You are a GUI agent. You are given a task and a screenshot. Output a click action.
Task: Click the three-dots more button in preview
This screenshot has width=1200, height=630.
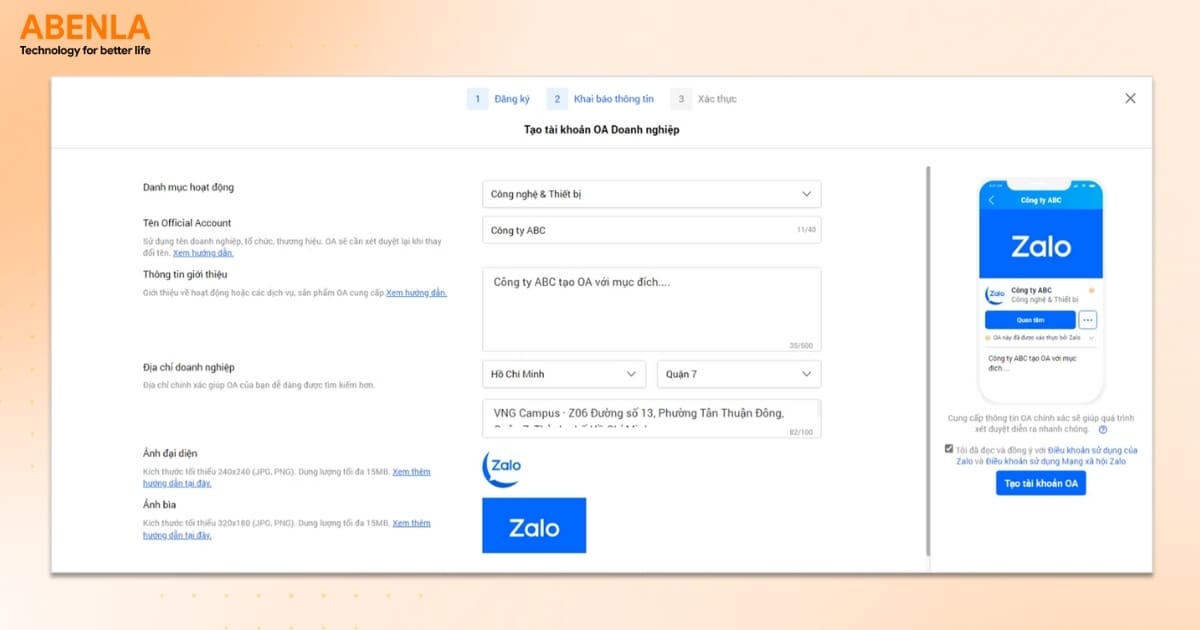(1088, 320)
